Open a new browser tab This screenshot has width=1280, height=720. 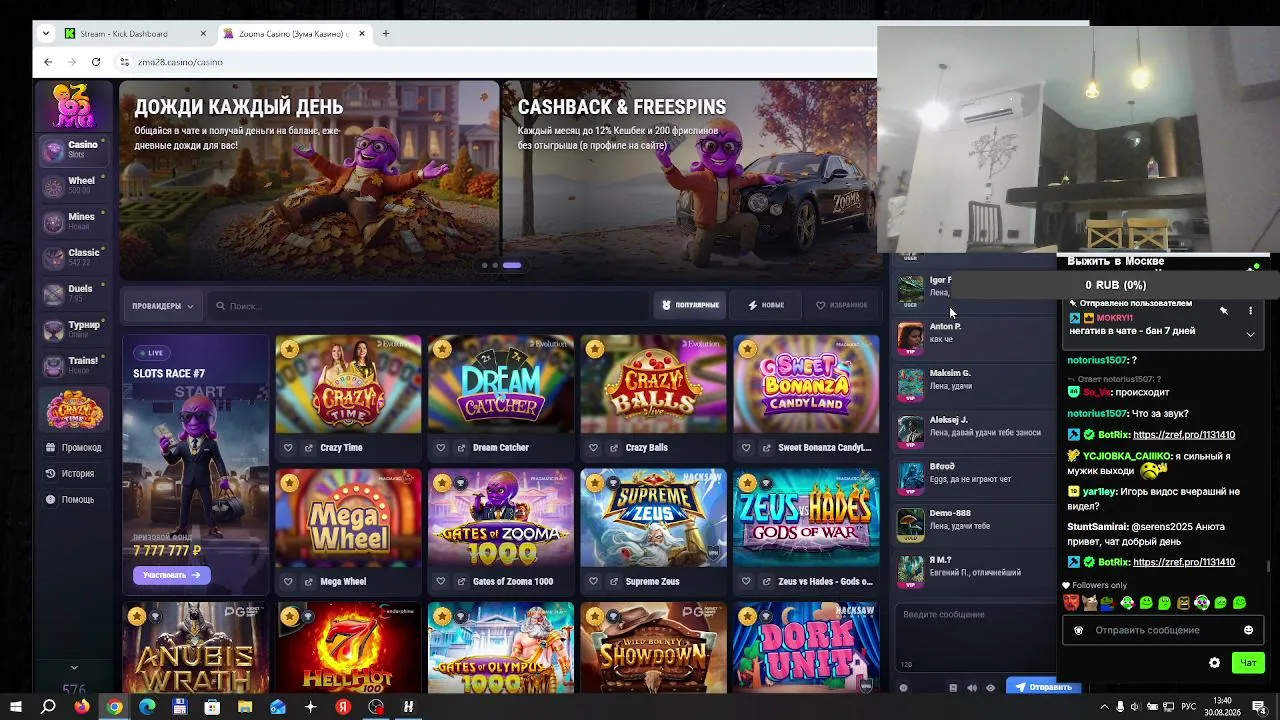(385, 34)
